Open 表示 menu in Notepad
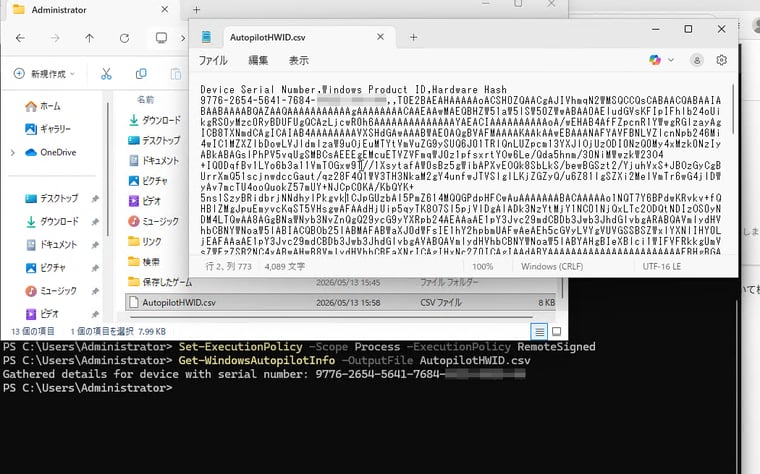The height and width of the screenshot is (474, 760). pos(299,61)
